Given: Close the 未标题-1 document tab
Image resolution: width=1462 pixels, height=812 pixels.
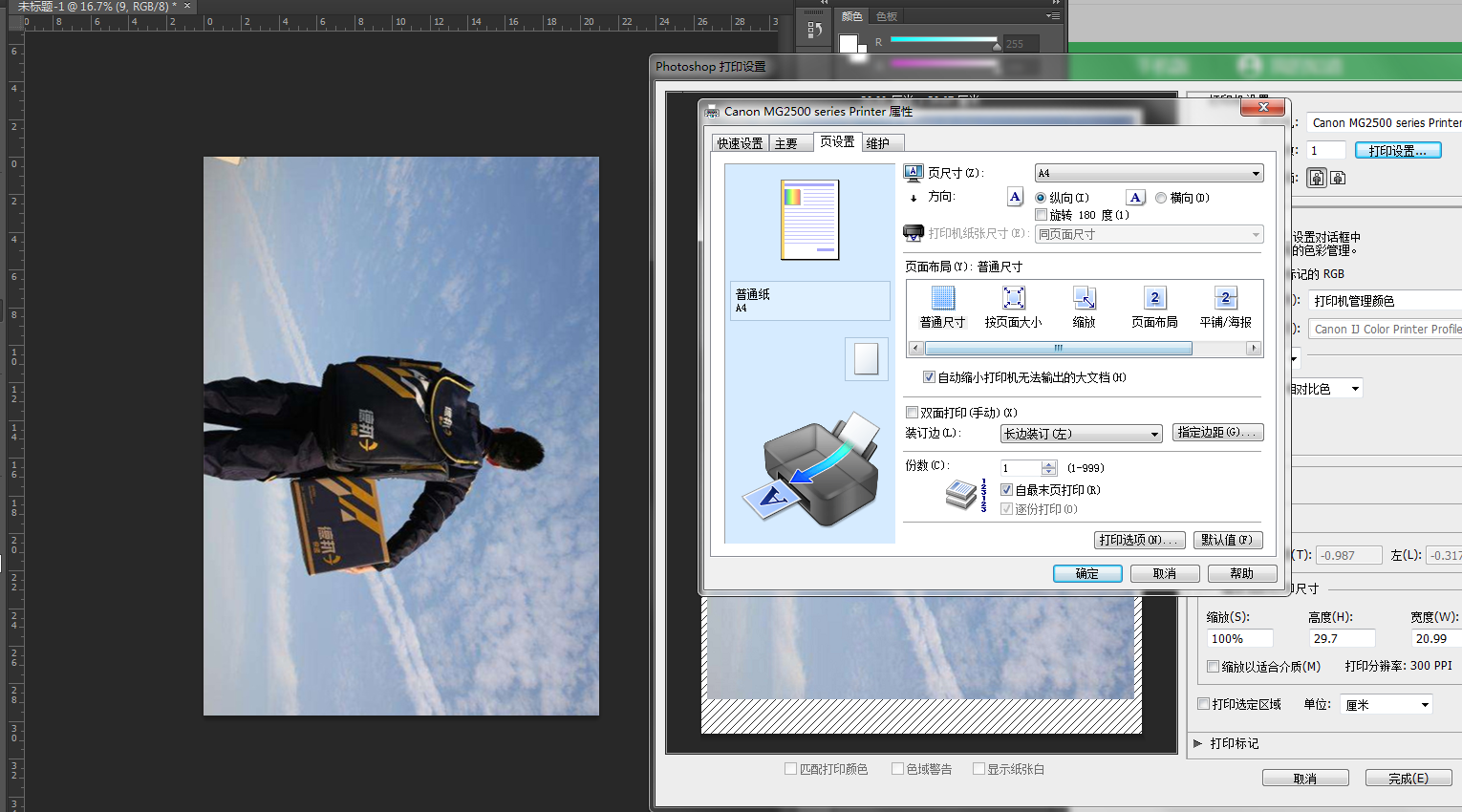Looking at the screenshot, I should pos(187,6).
